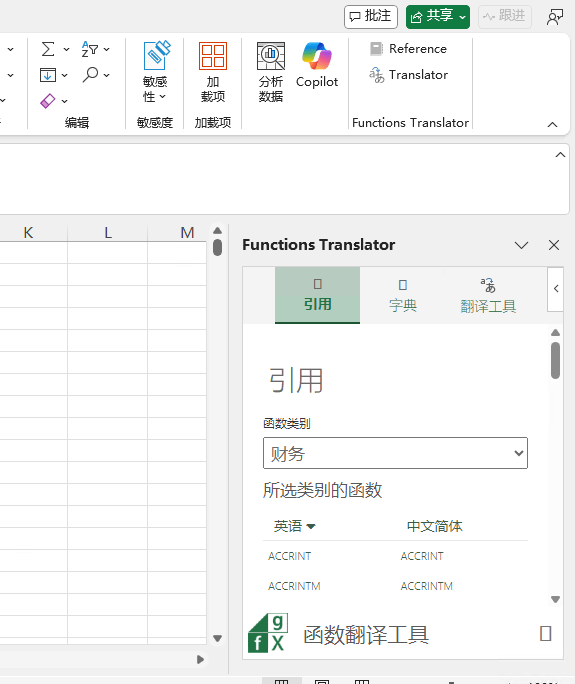Expand the Fill dropdown arrow
575x684 pixels.
(65, 75)
